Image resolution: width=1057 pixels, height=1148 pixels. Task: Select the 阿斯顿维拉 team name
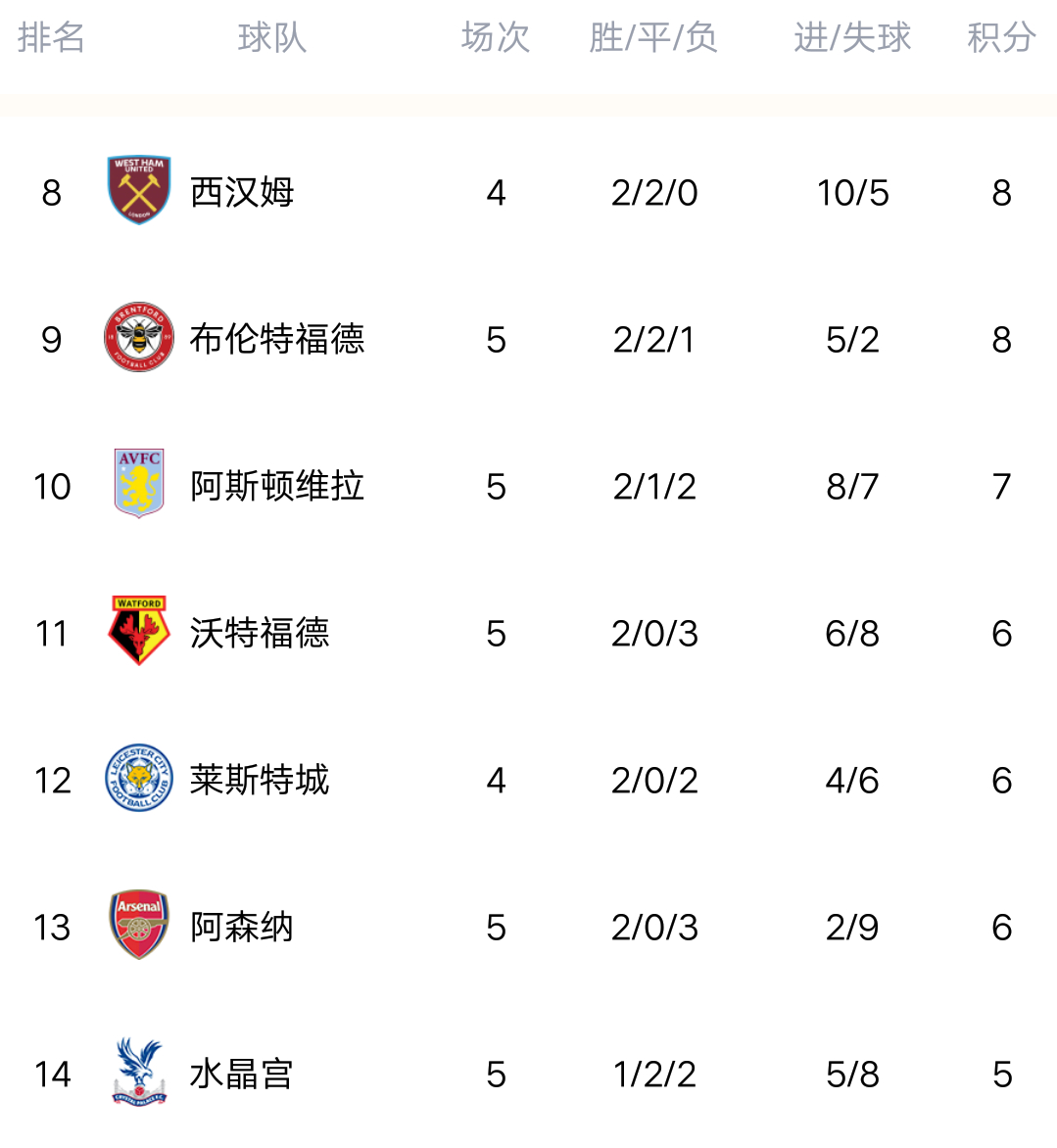click(277, 486)
